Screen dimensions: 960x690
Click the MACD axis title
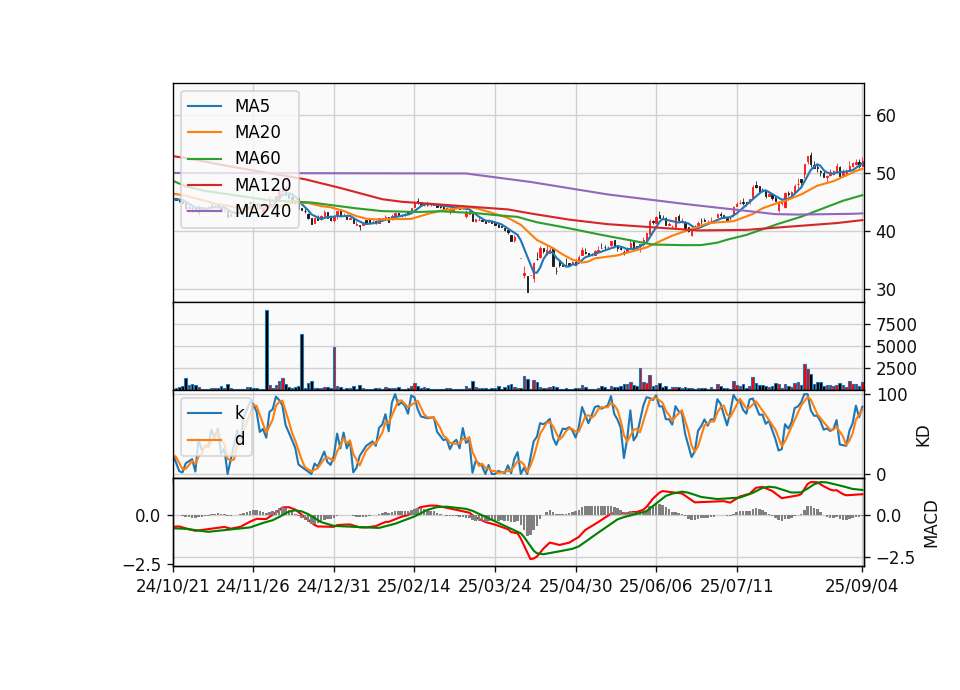coord(931,524)
